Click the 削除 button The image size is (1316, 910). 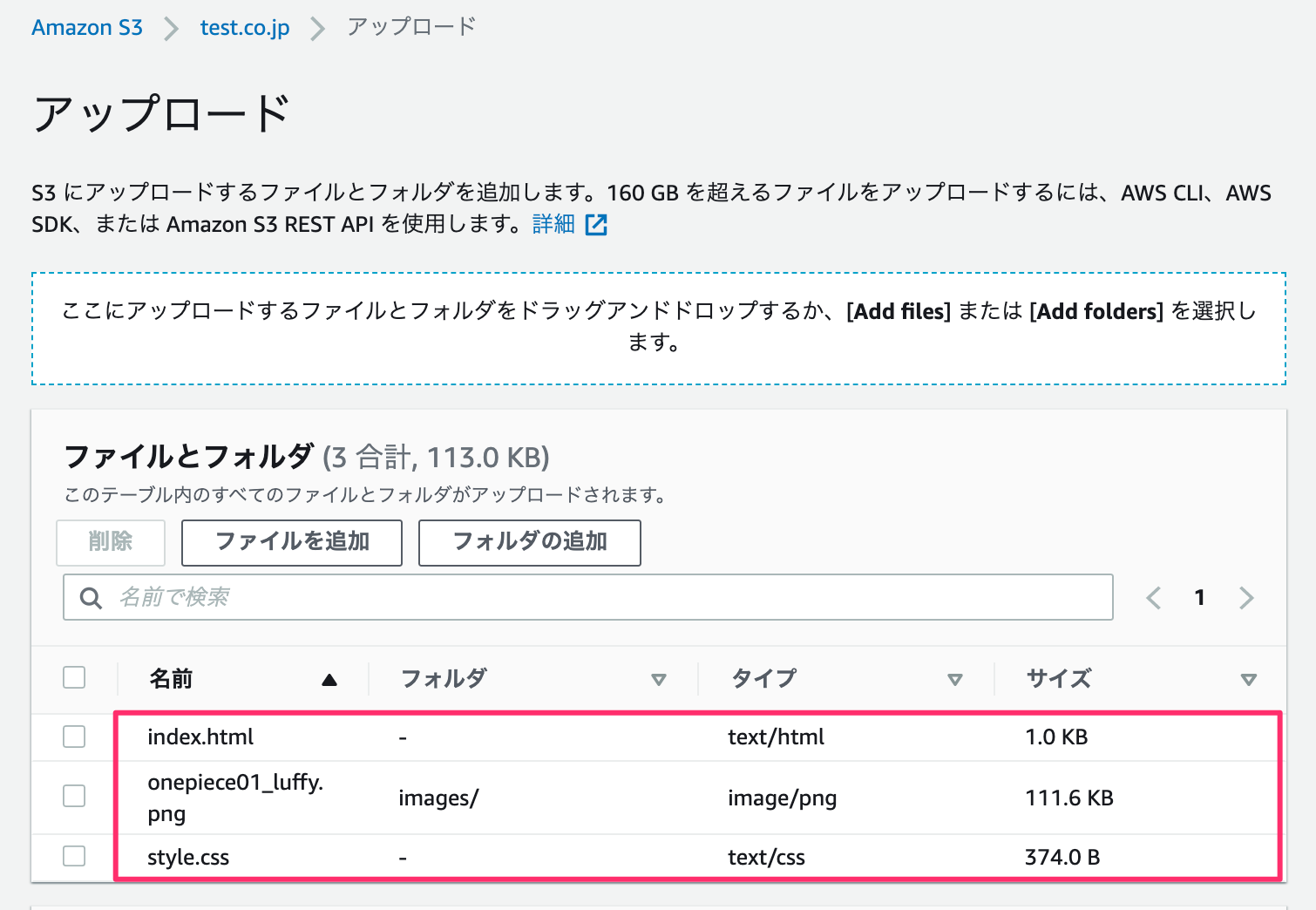[110, 542]
